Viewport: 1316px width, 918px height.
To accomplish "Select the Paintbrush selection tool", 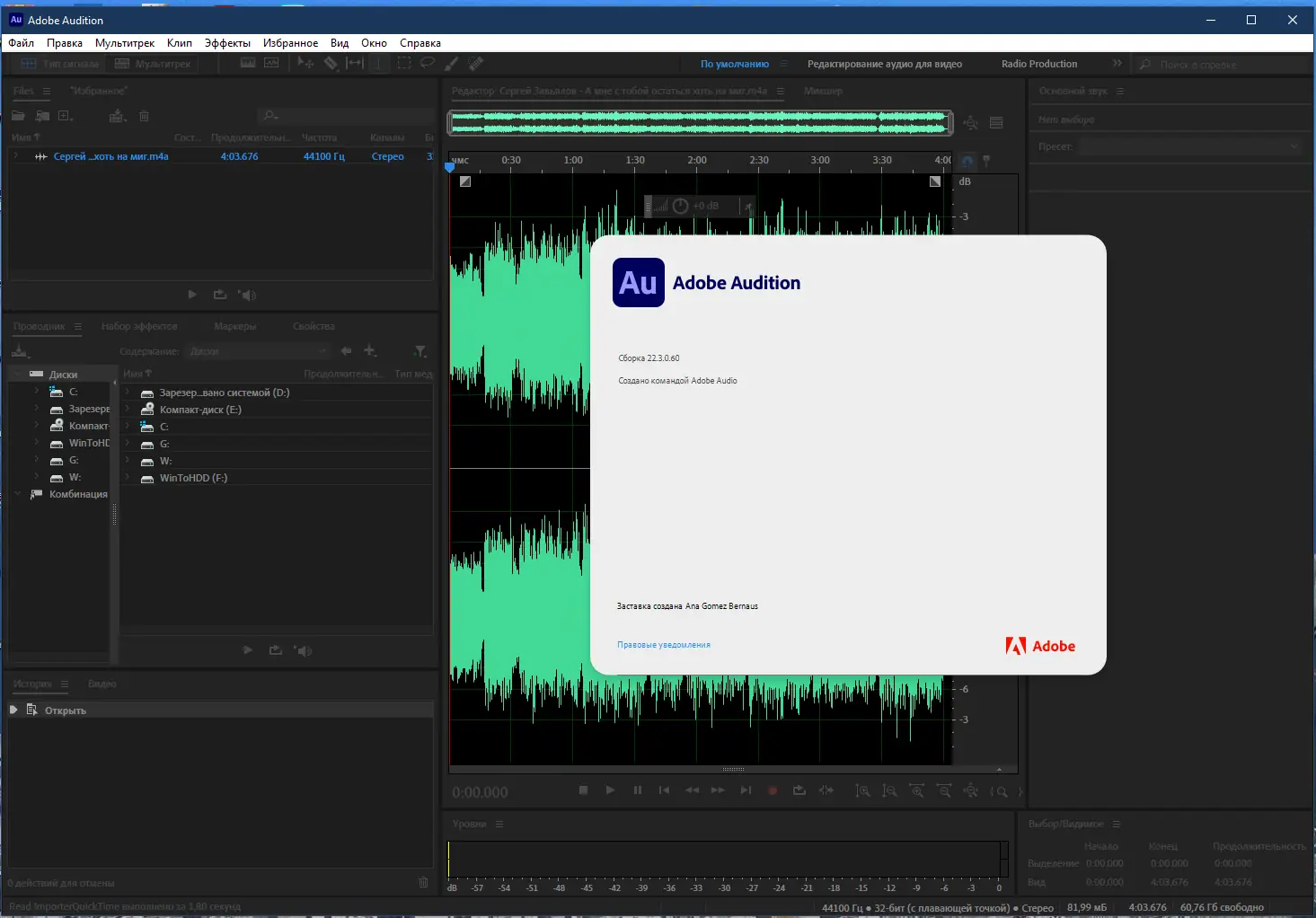I will pos(452,63).
